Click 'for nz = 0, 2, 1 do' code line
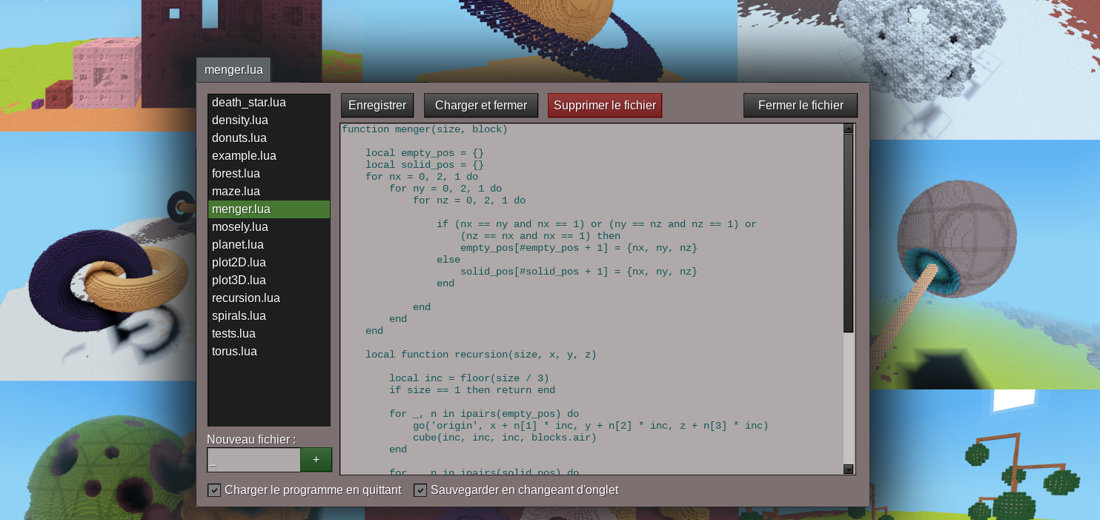 point(469,201)
